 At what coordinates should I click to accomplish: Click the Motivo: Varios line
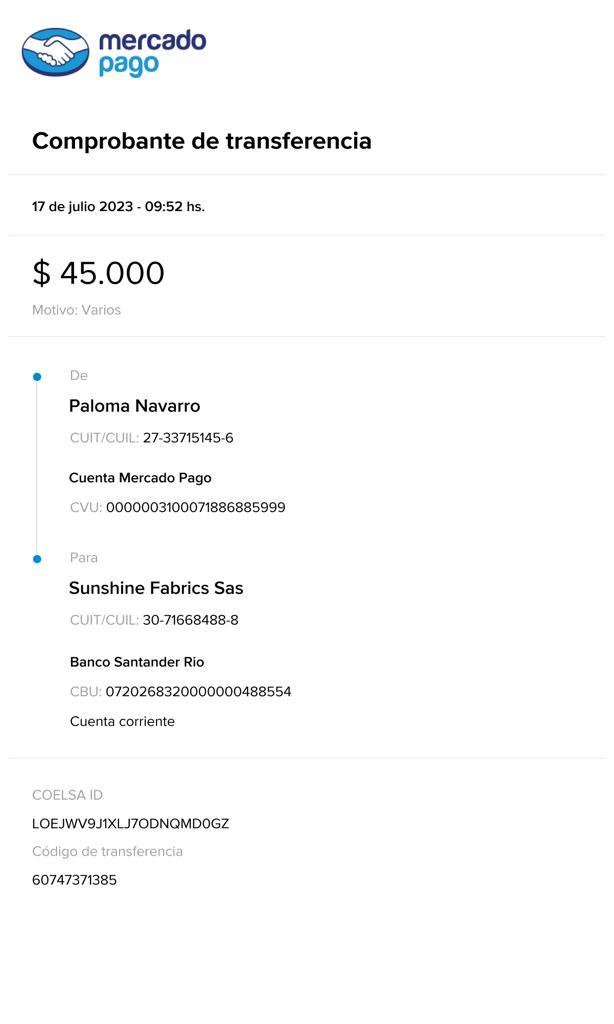point(76,310)
